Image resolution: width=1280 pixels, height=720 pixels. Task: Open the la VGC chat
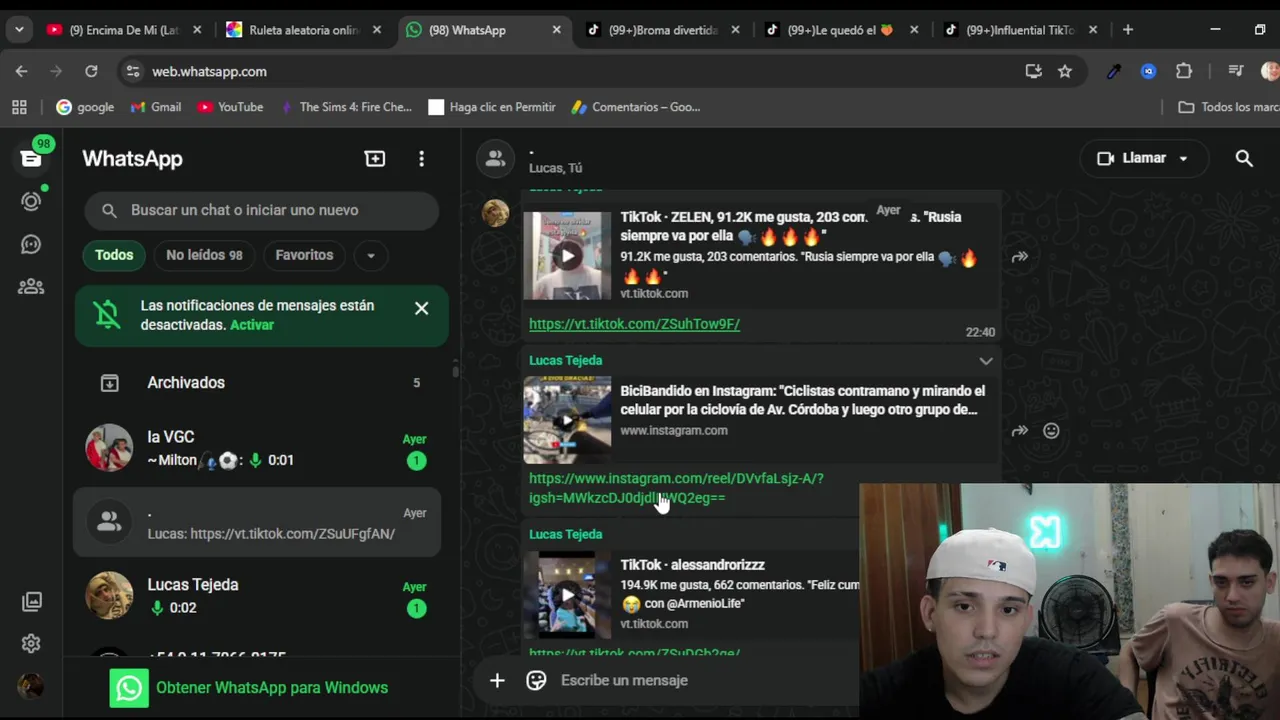coord(257,448)
